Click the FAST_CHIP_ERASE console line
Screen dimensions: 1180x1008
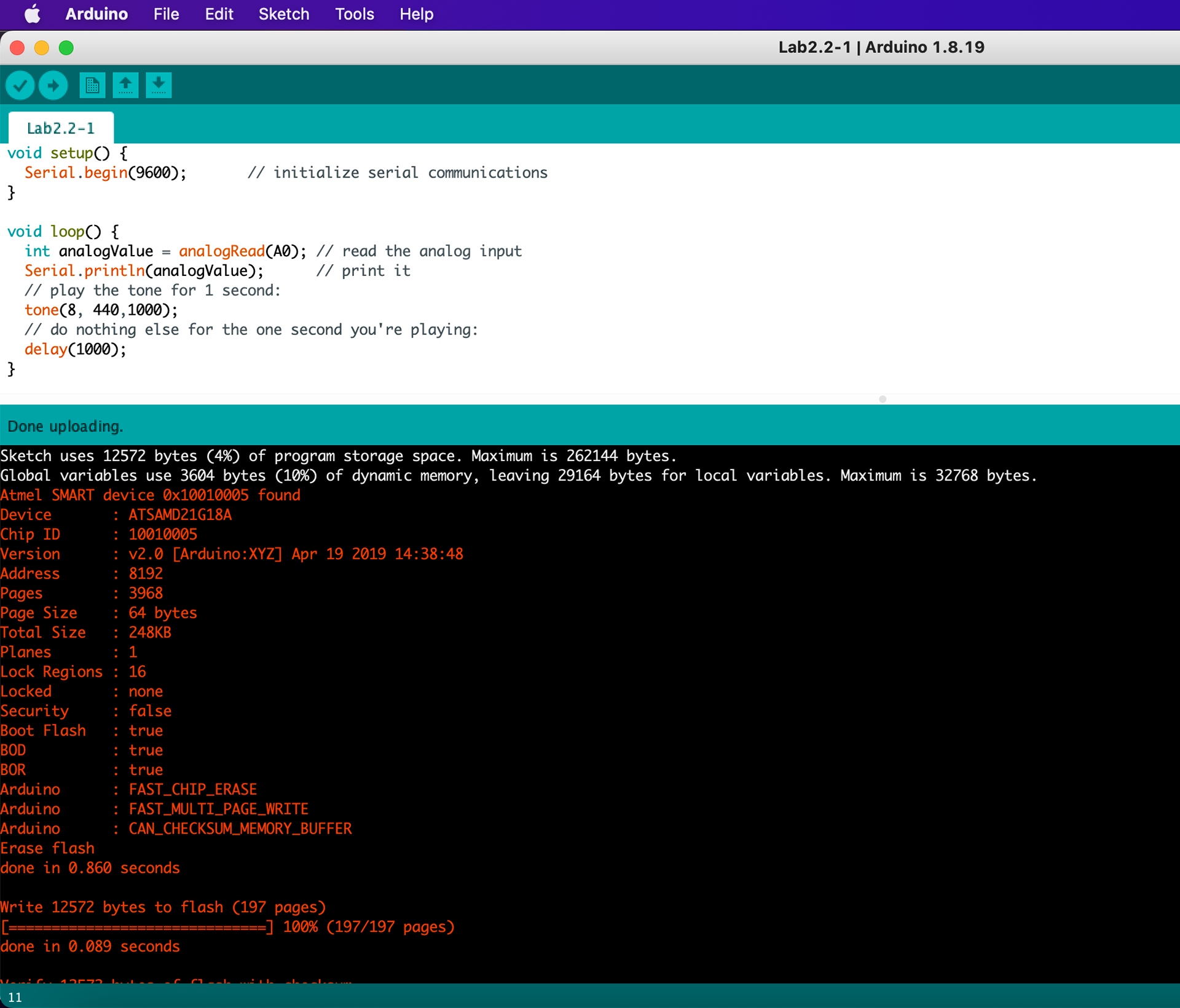[128, 790]
